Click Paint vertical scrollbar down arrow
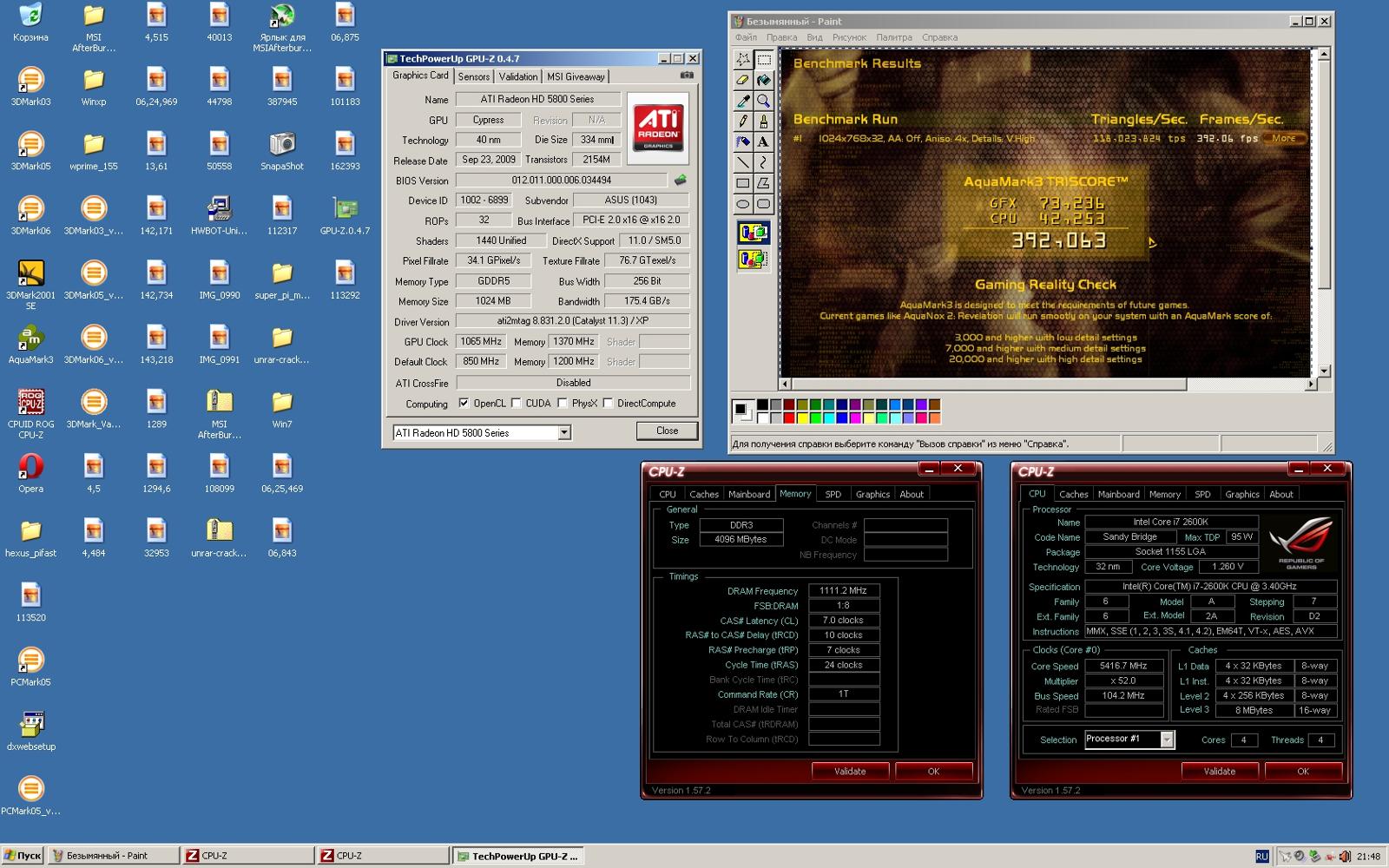The image size is (1389, 868). [1324, 371]
